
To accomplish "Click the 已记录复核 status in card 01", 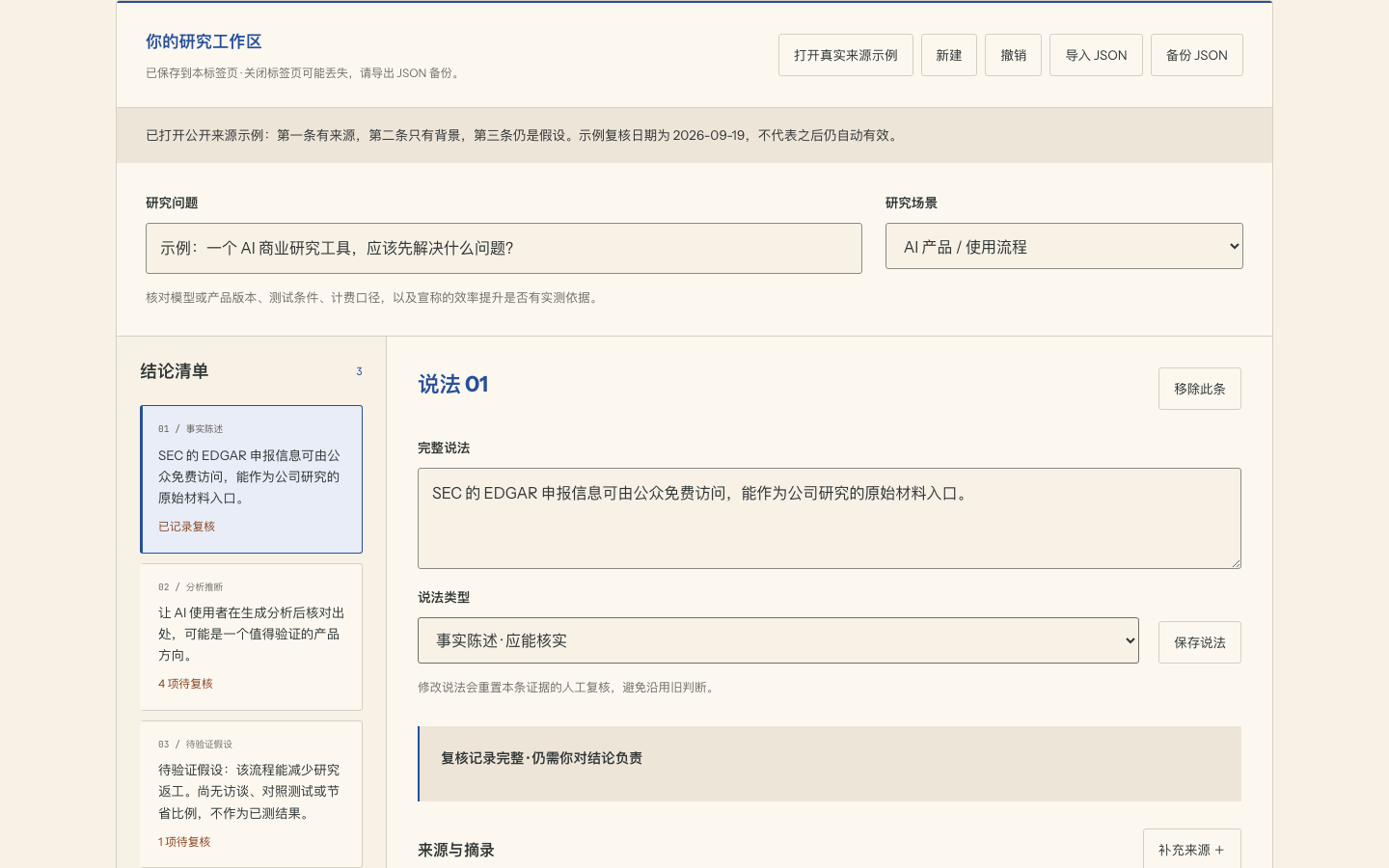I will pos(186,527).
